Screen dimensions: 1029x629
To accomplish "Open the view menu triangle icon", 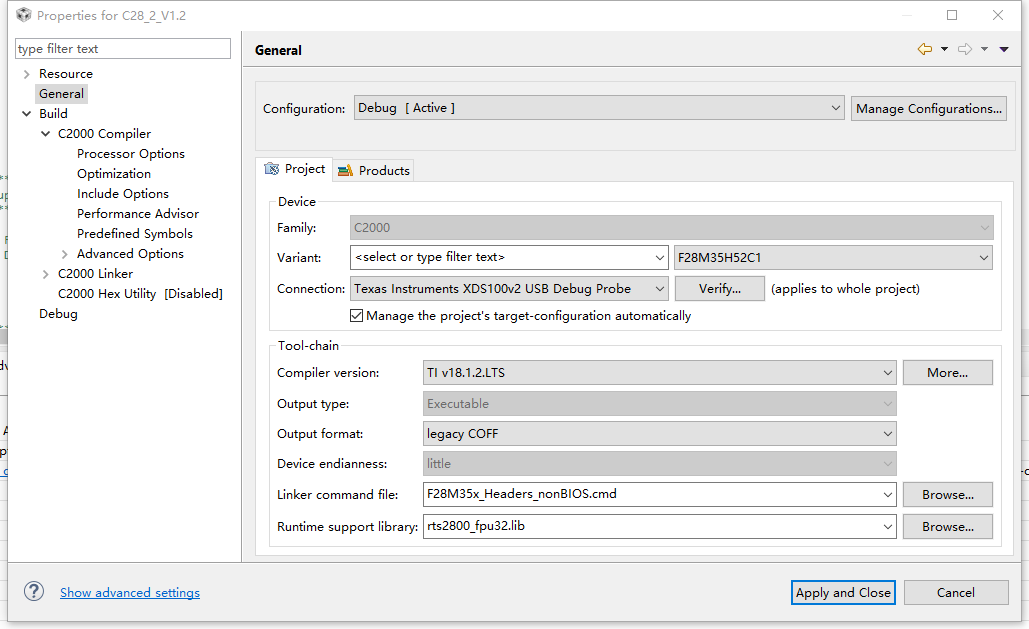I will 1003,49.
